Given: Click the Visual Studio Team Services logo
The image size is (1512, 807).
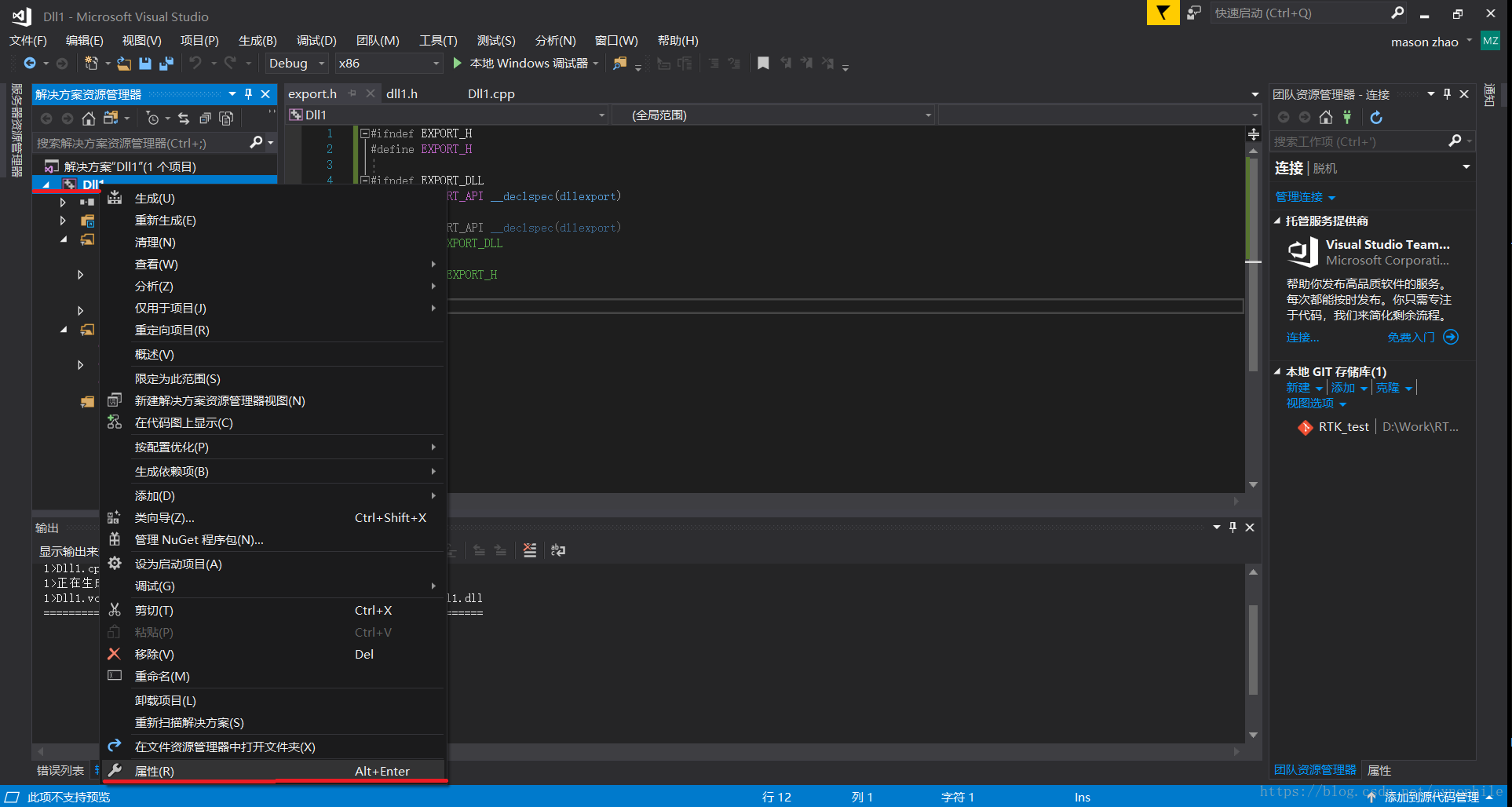Looking at the screenshot, I should (x=1302, y=253).
